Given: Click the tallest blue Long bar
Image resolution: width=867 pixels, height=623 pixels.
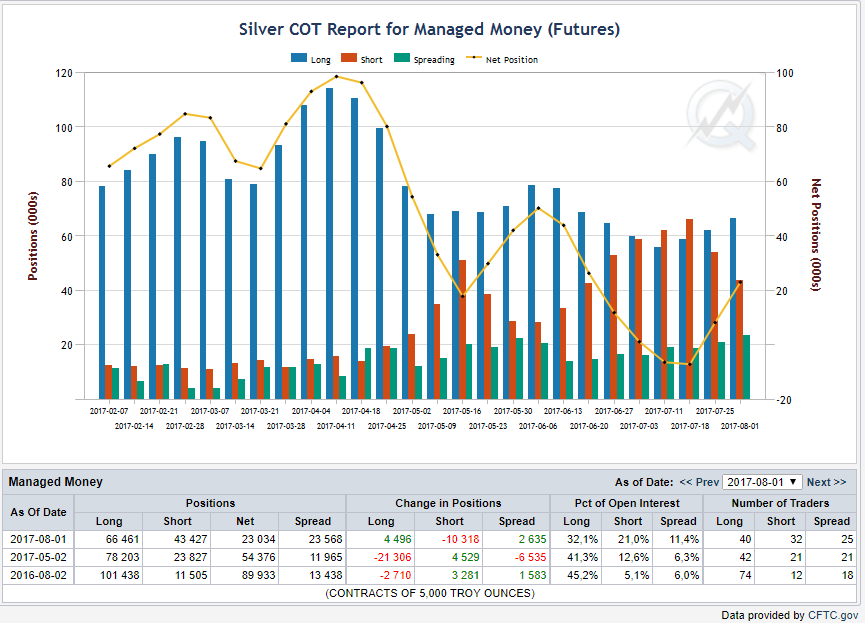Looking at the screenshot, I should [330, 243].
